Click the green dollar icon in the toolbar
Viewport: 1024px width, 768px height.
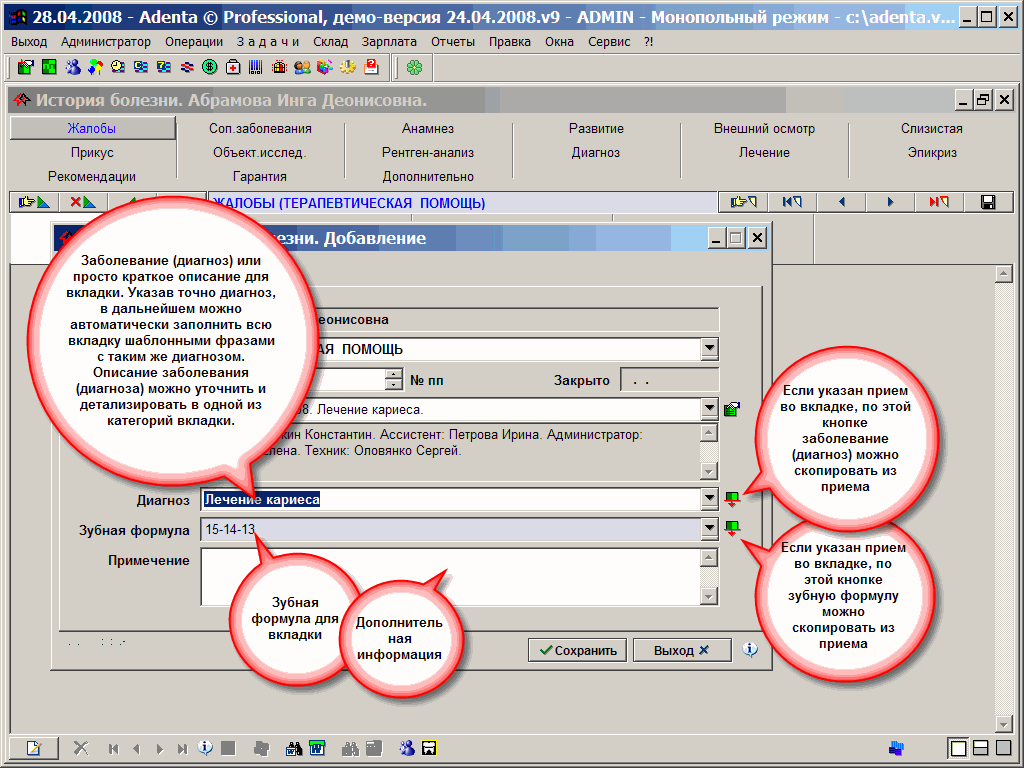point(209,67)
